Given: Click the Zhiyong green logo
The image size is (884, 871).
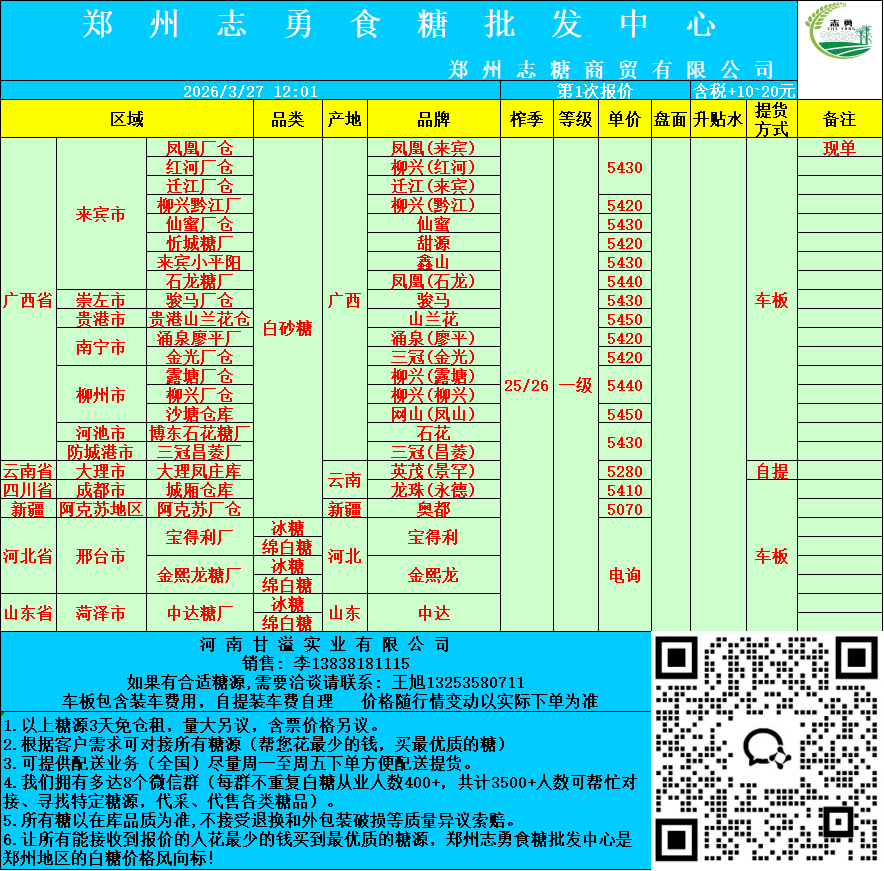Looking at the screenshot, I should (x=840, y=30).
